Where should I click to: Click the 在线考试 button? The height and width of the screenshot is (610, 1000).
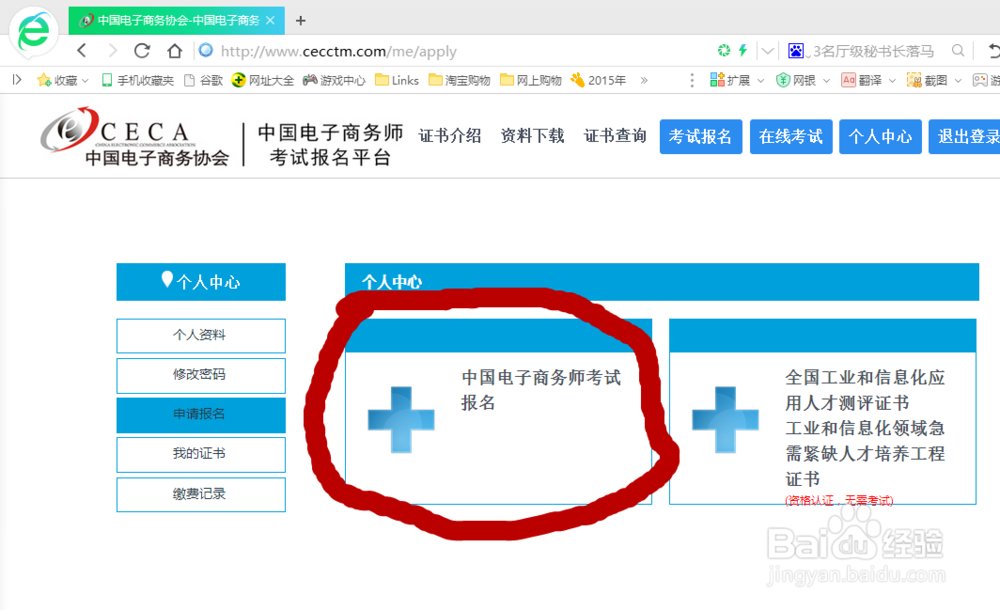click(791, 136)
